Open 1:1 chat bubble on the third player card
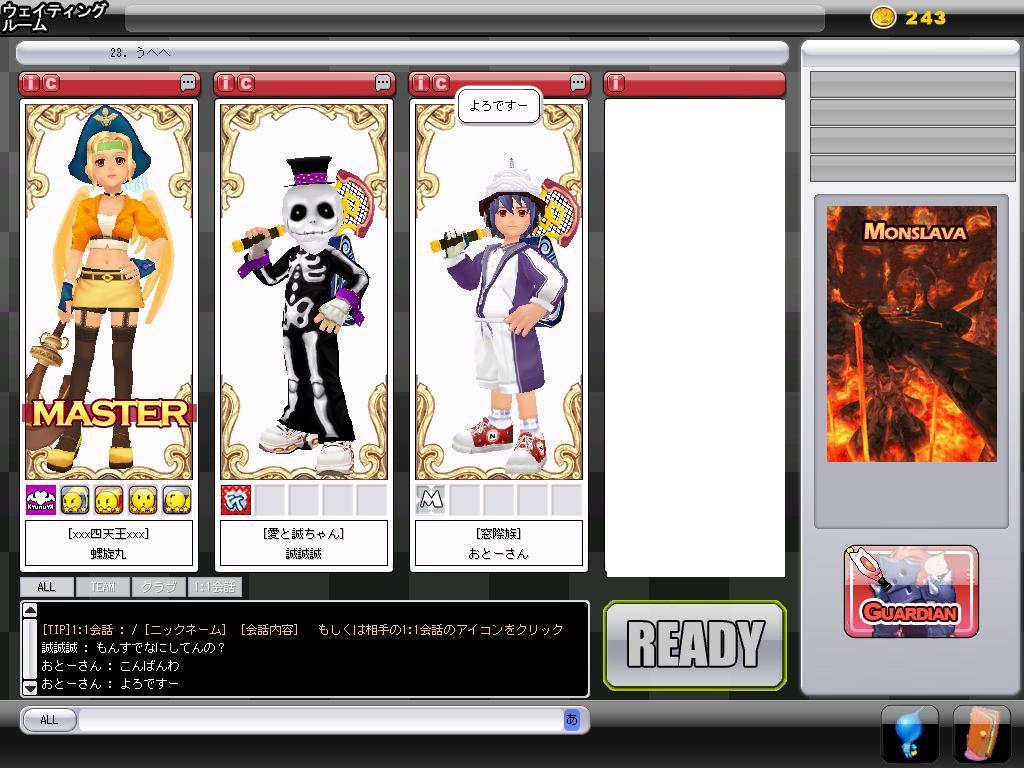 (578, 84)
